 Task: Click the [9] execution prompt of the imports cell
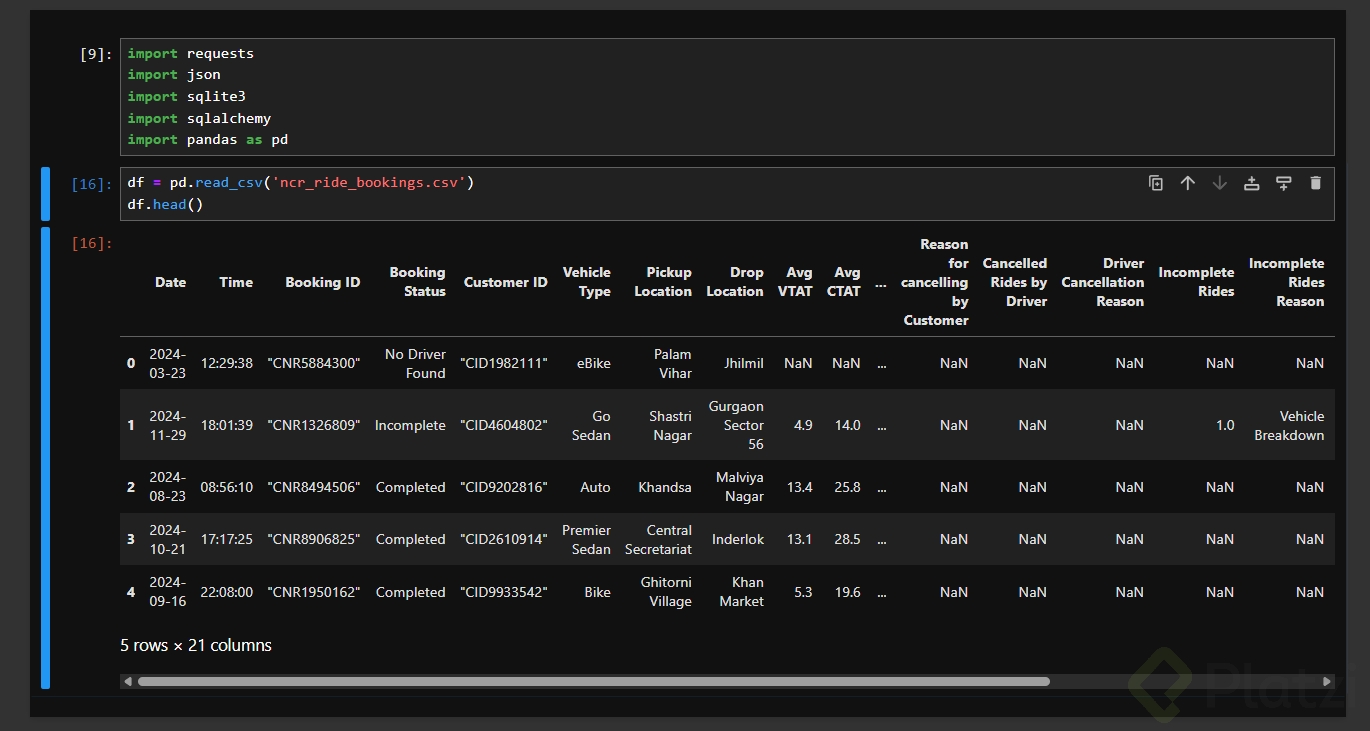pyautogui.click(x=96, y=54)
